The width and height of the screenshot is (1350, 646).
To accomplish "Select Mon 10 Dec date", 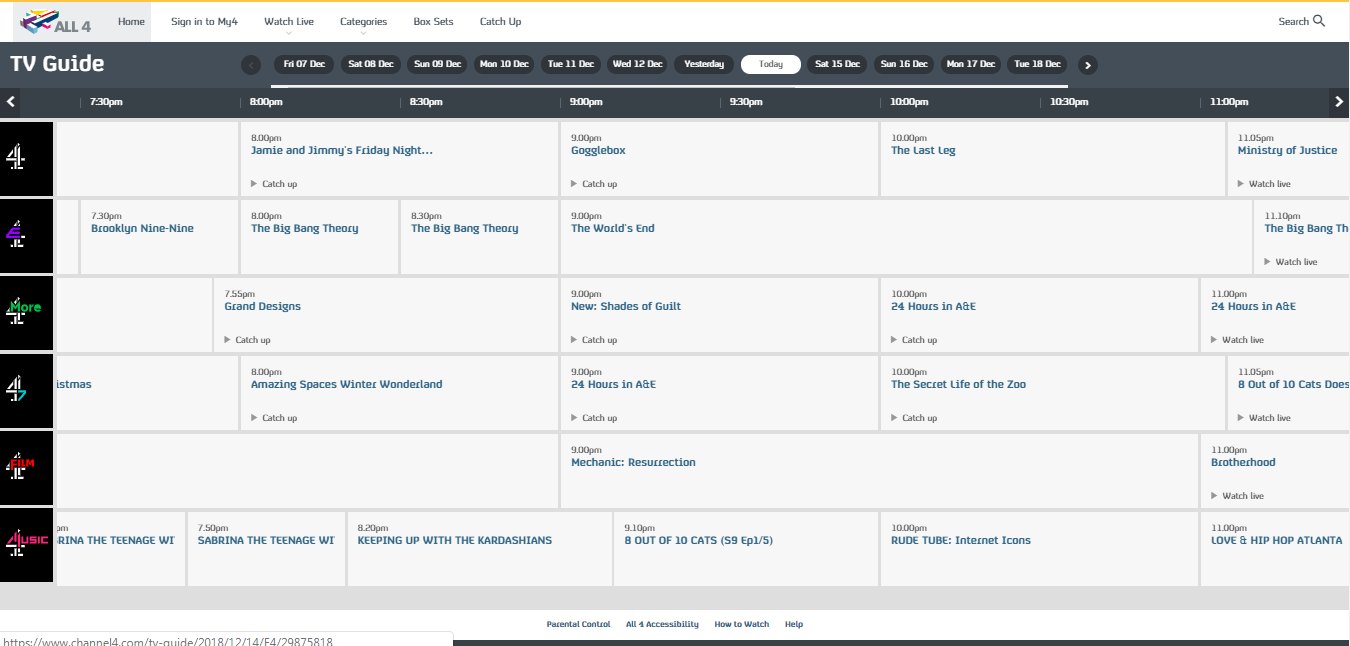I will point(504,64).
